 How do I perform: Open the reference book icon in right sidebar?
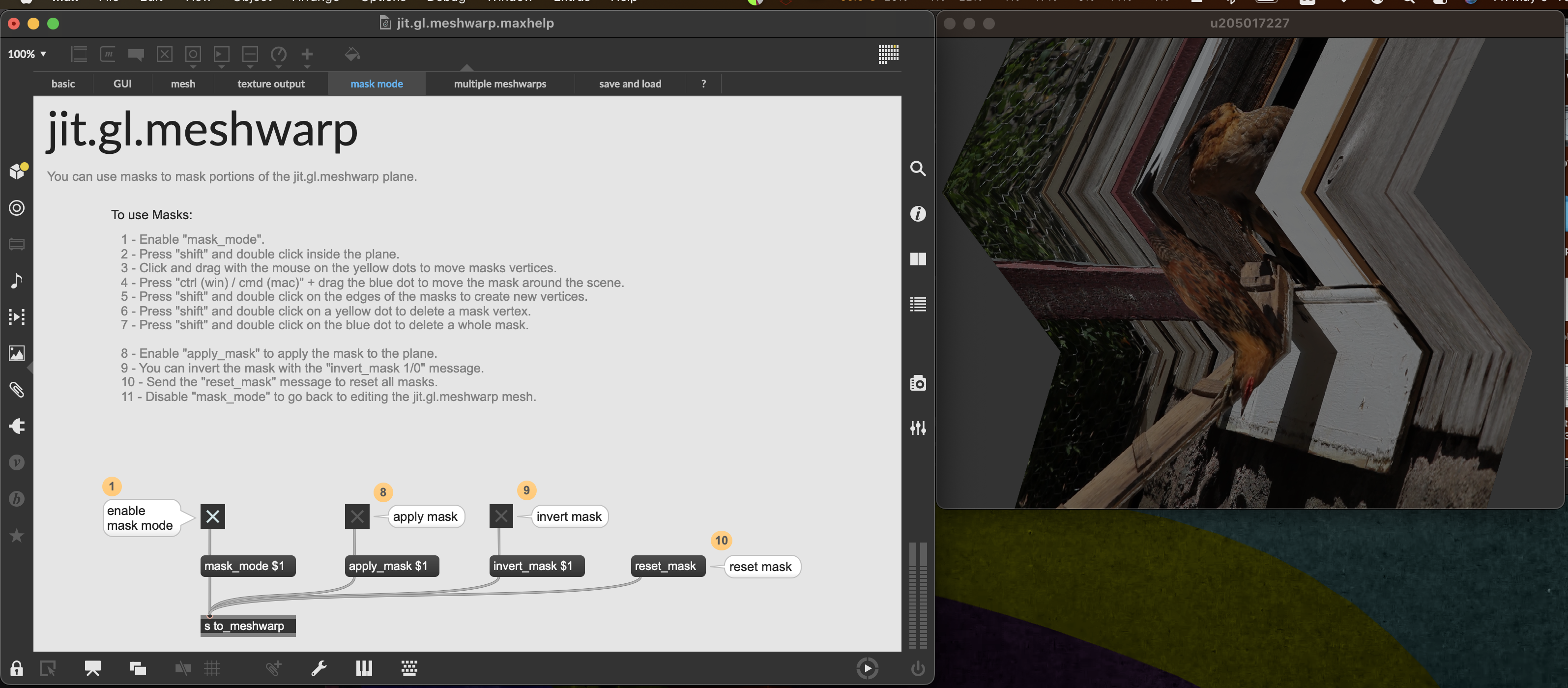pos(918,259)
